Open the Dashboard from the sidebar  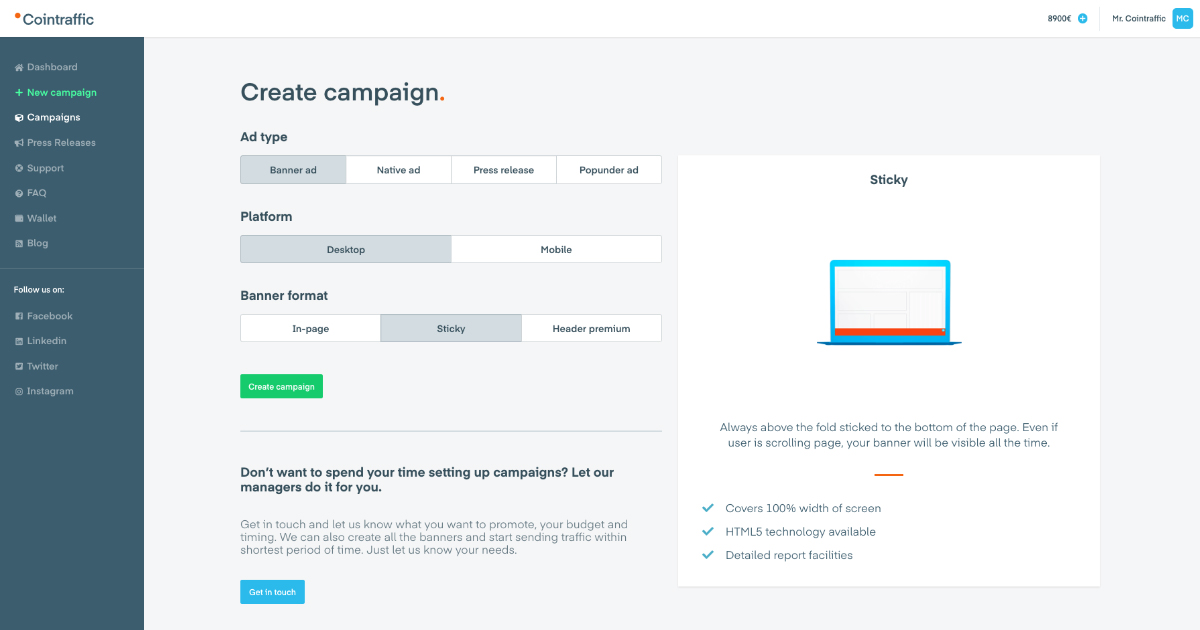(50, 67)
